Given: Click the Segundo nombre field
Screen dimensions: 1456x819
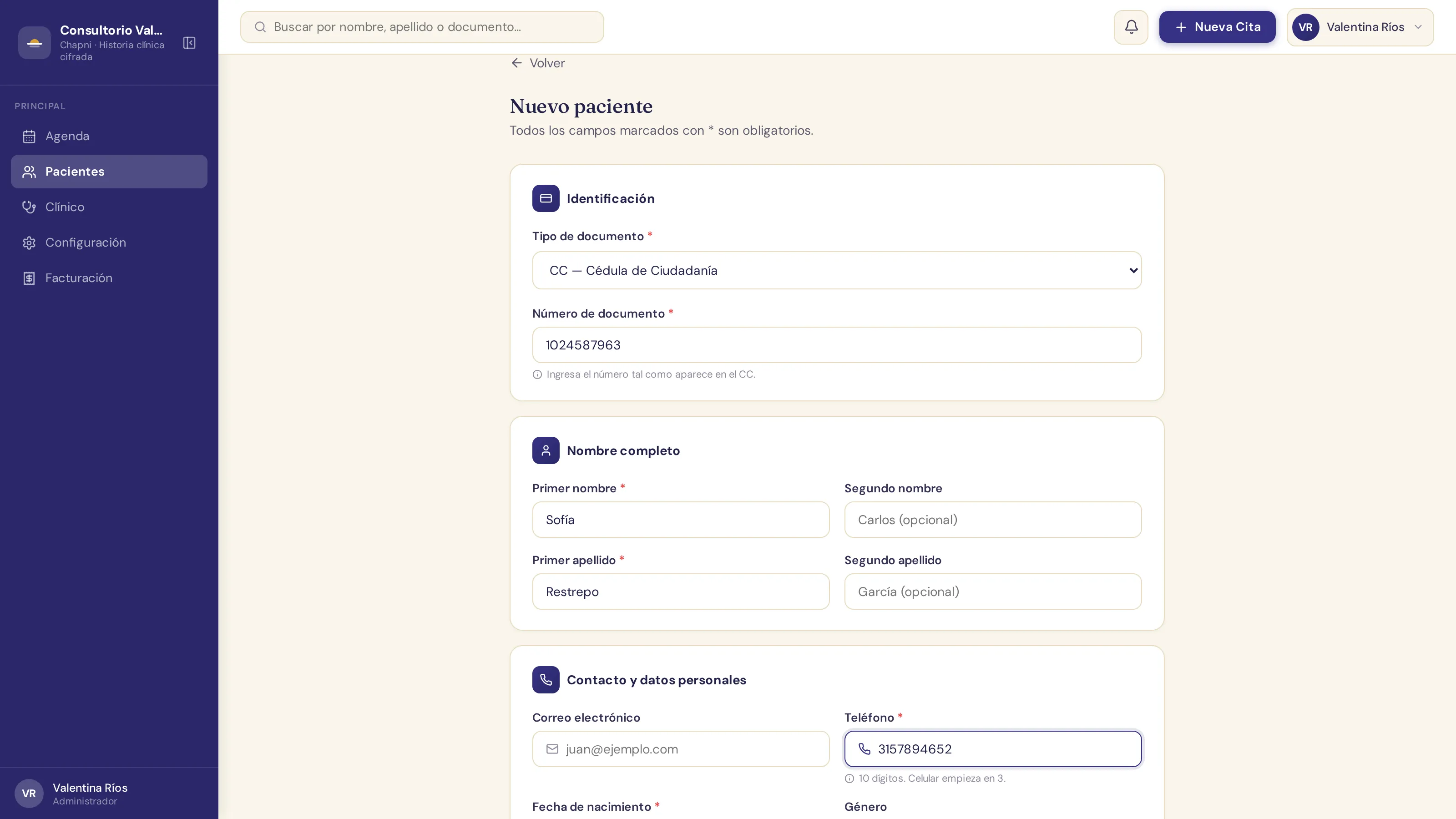Looking at the screenshot, I should tap(992, 520).
